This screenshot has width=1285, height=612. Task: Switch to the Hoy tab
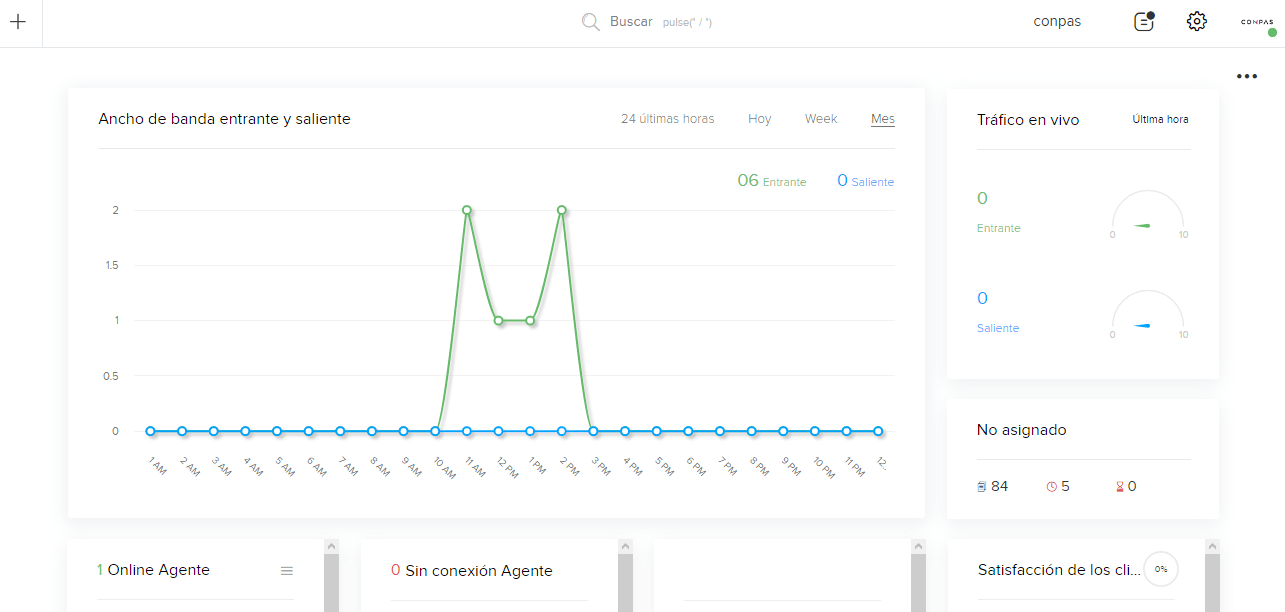point(759,119)
